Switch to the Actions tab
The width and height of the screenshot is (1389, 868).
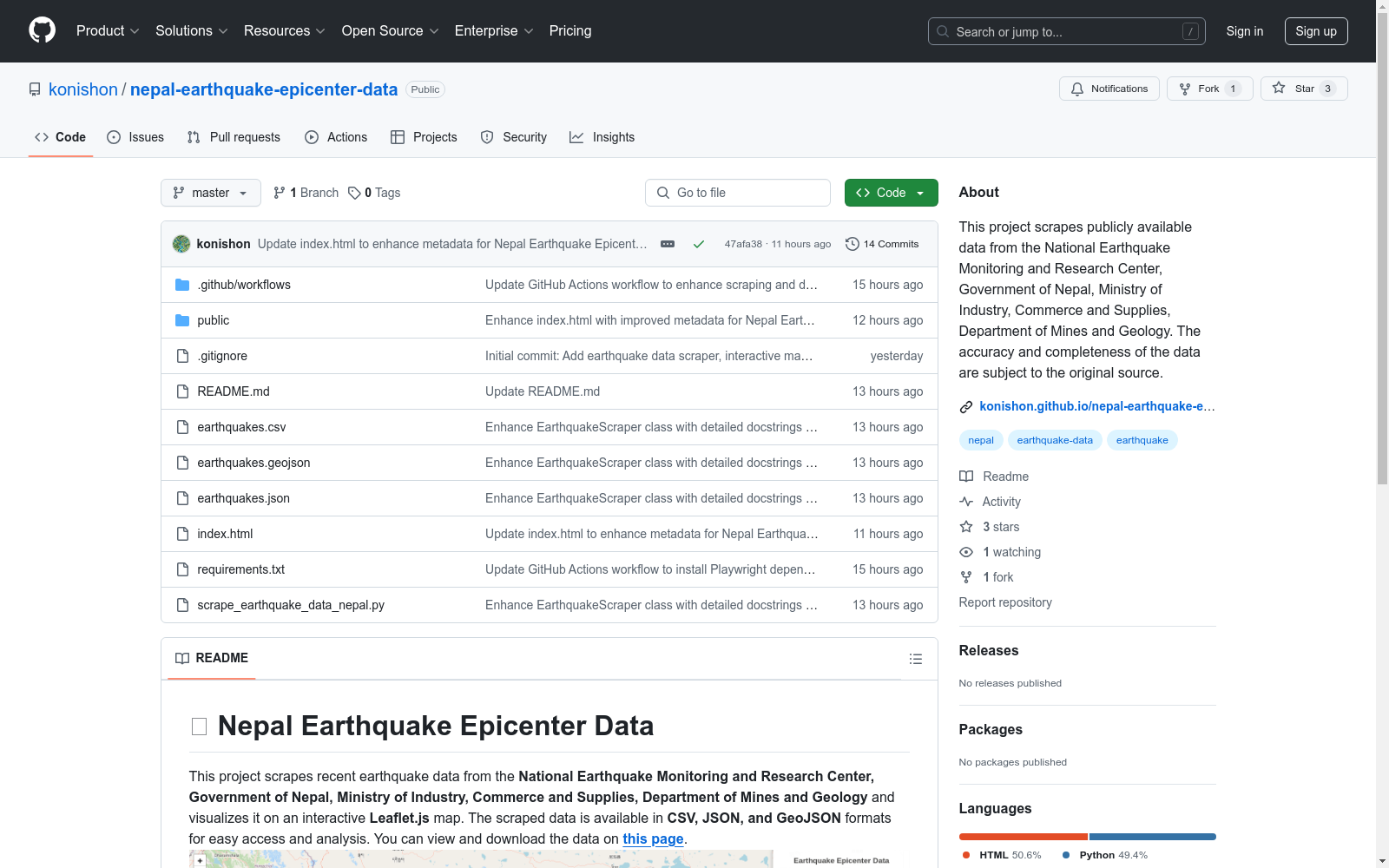tap(336, 137)
